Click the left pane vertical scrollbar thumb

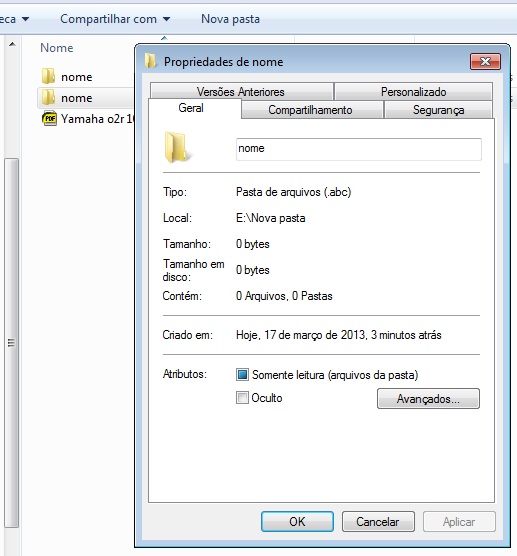pyautogui.click(x=11, y=343)
